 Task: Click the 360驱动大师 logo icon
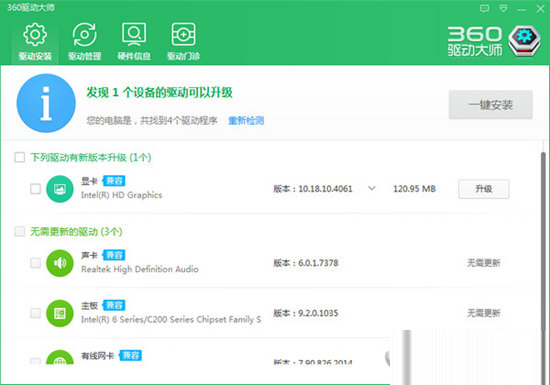[524, 41]
